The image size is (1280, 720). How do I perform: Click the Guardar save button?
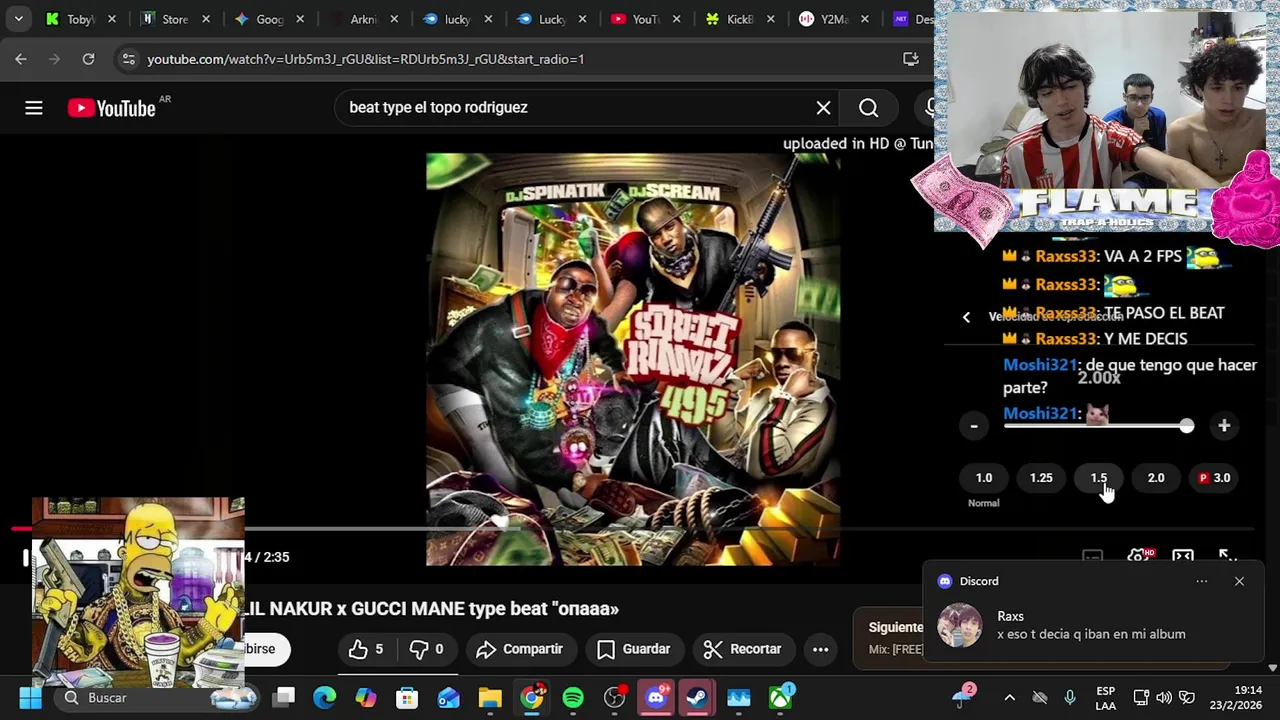634,649
